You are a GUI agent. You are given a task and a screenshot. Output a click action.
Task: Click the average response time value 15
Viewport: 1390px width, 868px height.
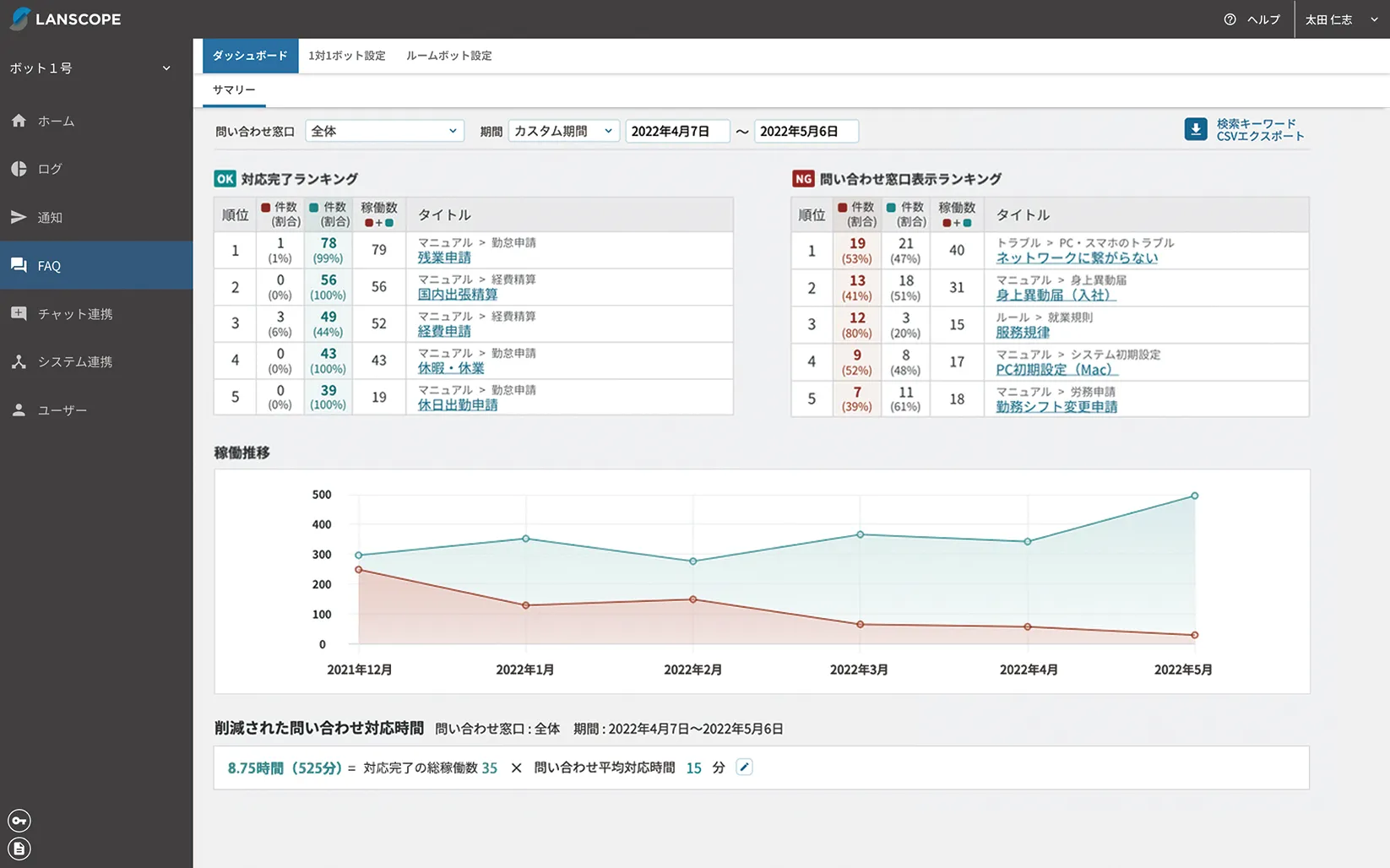click(693, 768)
